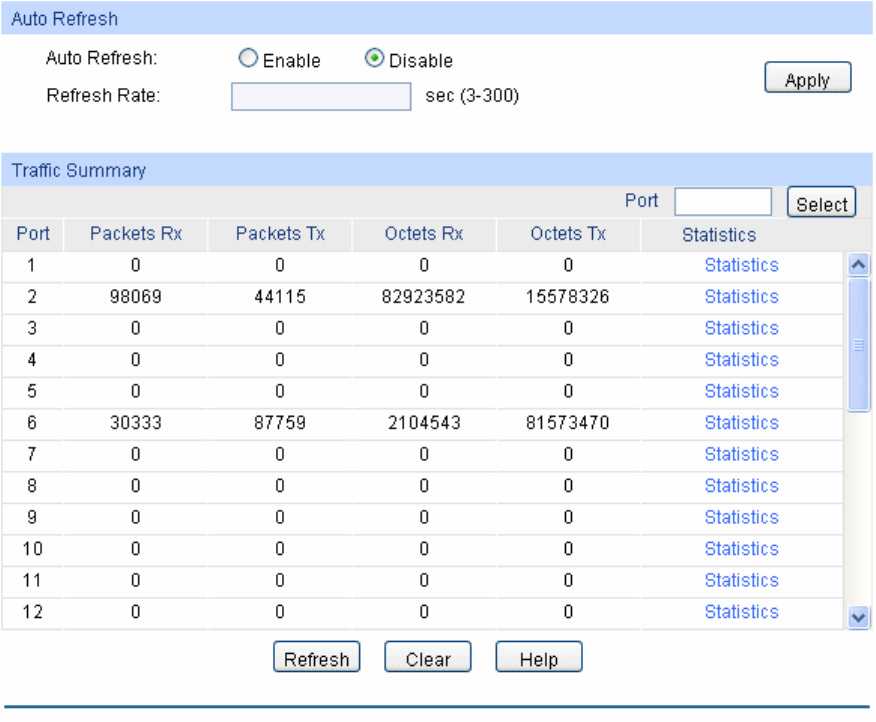Open Statistics link for port 1
This screenshot has height=722, width=876.
741,265
